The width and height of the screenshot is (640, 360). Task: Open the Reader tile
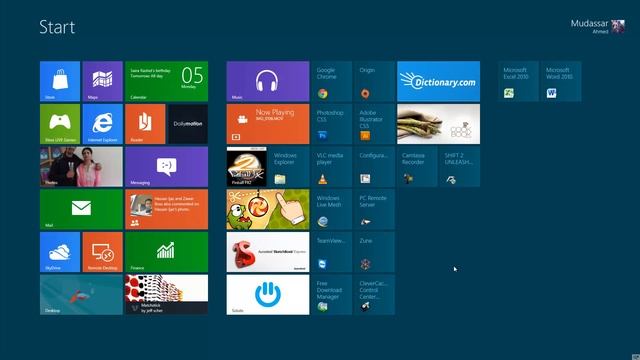(x=145, y=124)
